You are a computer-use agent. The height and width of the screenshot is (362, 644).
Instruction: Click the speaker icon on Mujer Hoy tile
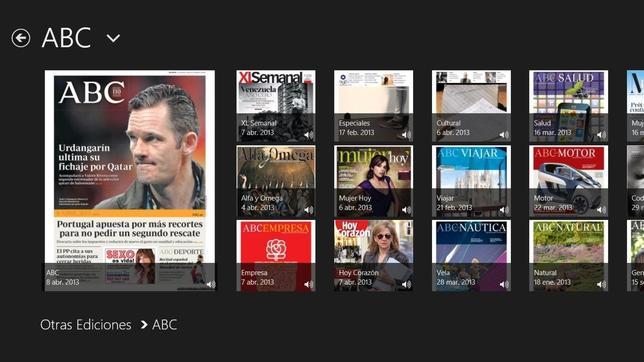click(406, 210)
